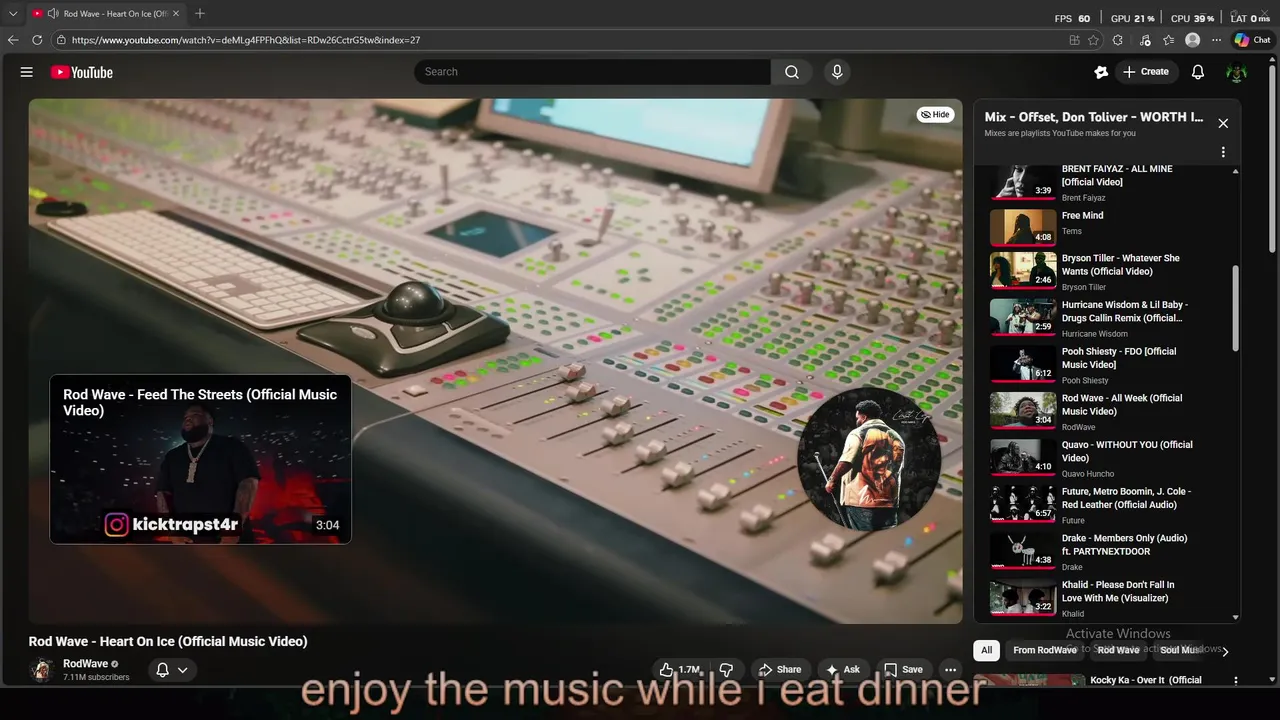The width and height of the screenshot is (1280, 720).
Task: Open tab actions dropdown arrow
Action: [x=13, y=14]
